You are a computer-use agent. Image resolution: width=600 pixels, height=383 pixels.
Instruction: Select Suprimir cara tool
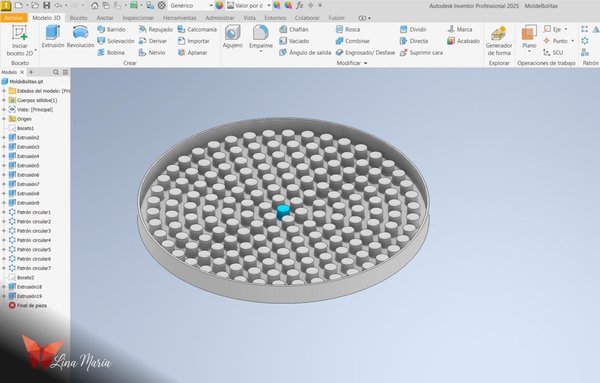pyautogui.click(x=421, y=52)
